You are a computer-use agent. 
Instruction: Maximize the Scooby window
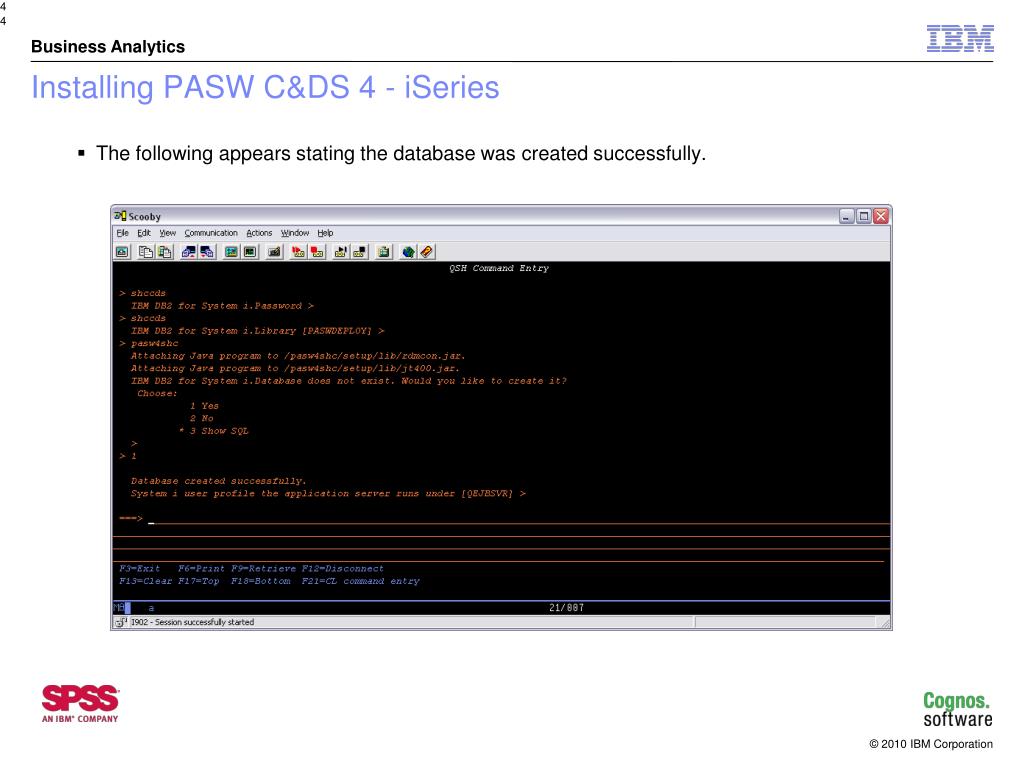[863, 216]
